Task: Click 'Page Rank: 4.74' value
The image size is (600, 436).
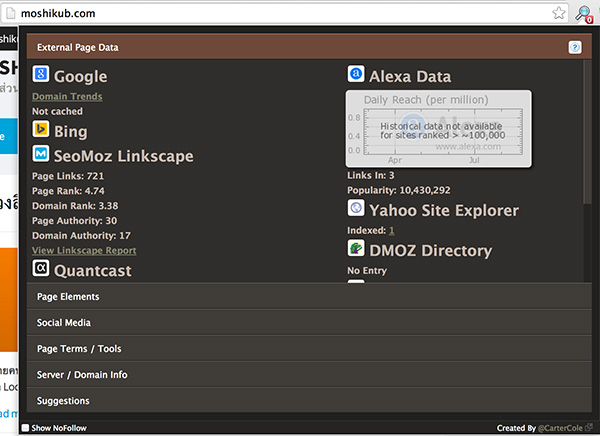Action: [x=68, y=191]
